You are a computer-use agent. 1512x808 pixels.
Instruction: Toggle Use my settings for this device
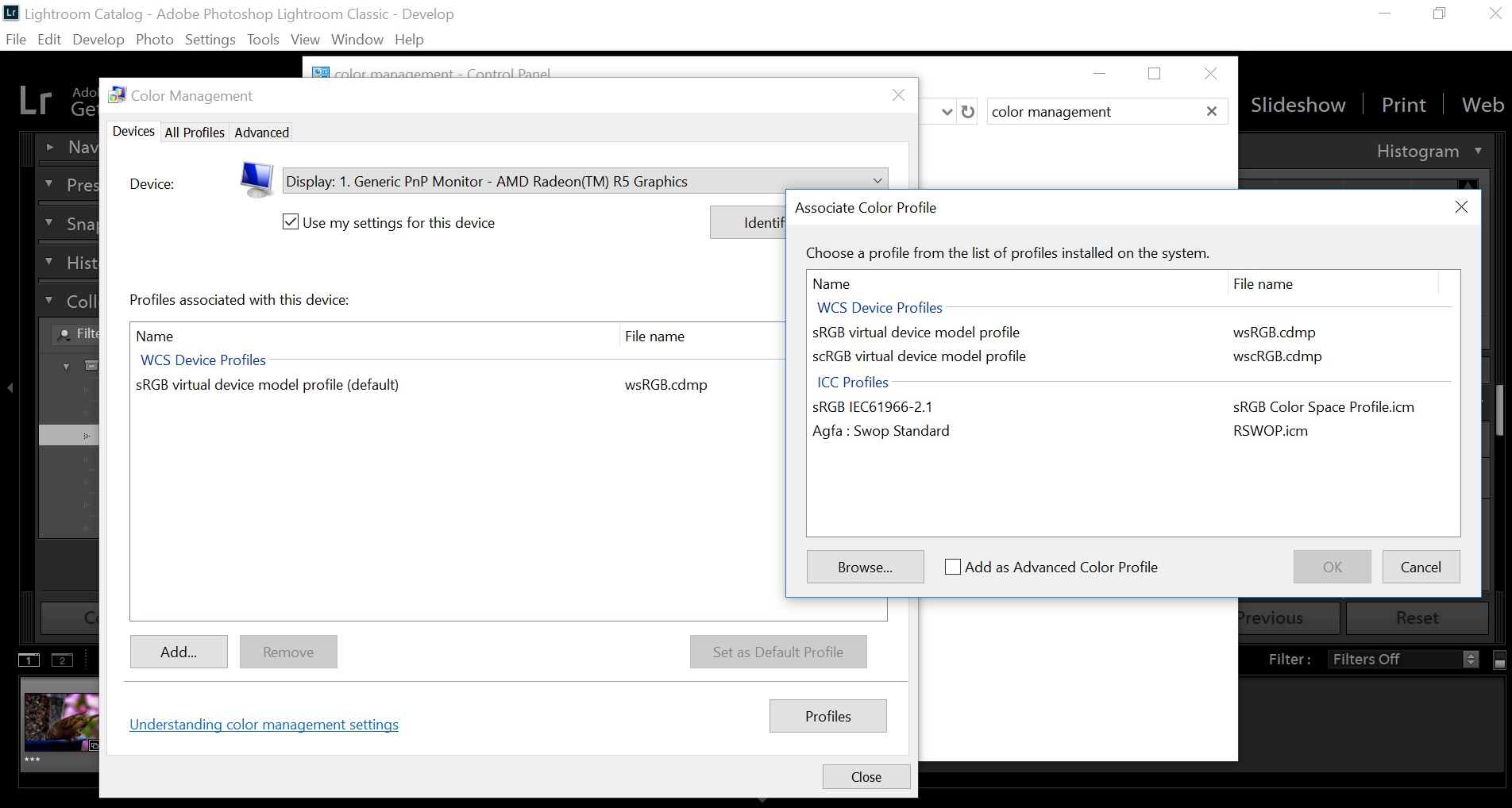pyautogui.click(x=291, y=222)
